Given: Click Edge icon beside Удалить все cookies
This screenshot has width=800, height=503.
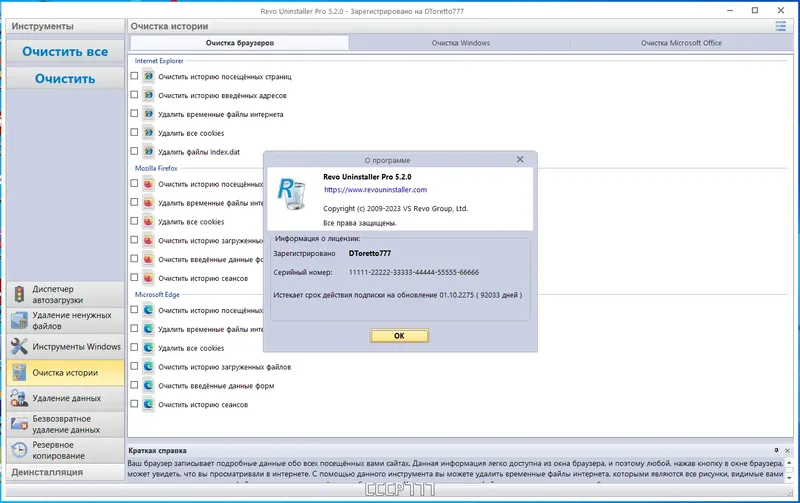Looking at the screenshot, I should click(x=148, y=347).
